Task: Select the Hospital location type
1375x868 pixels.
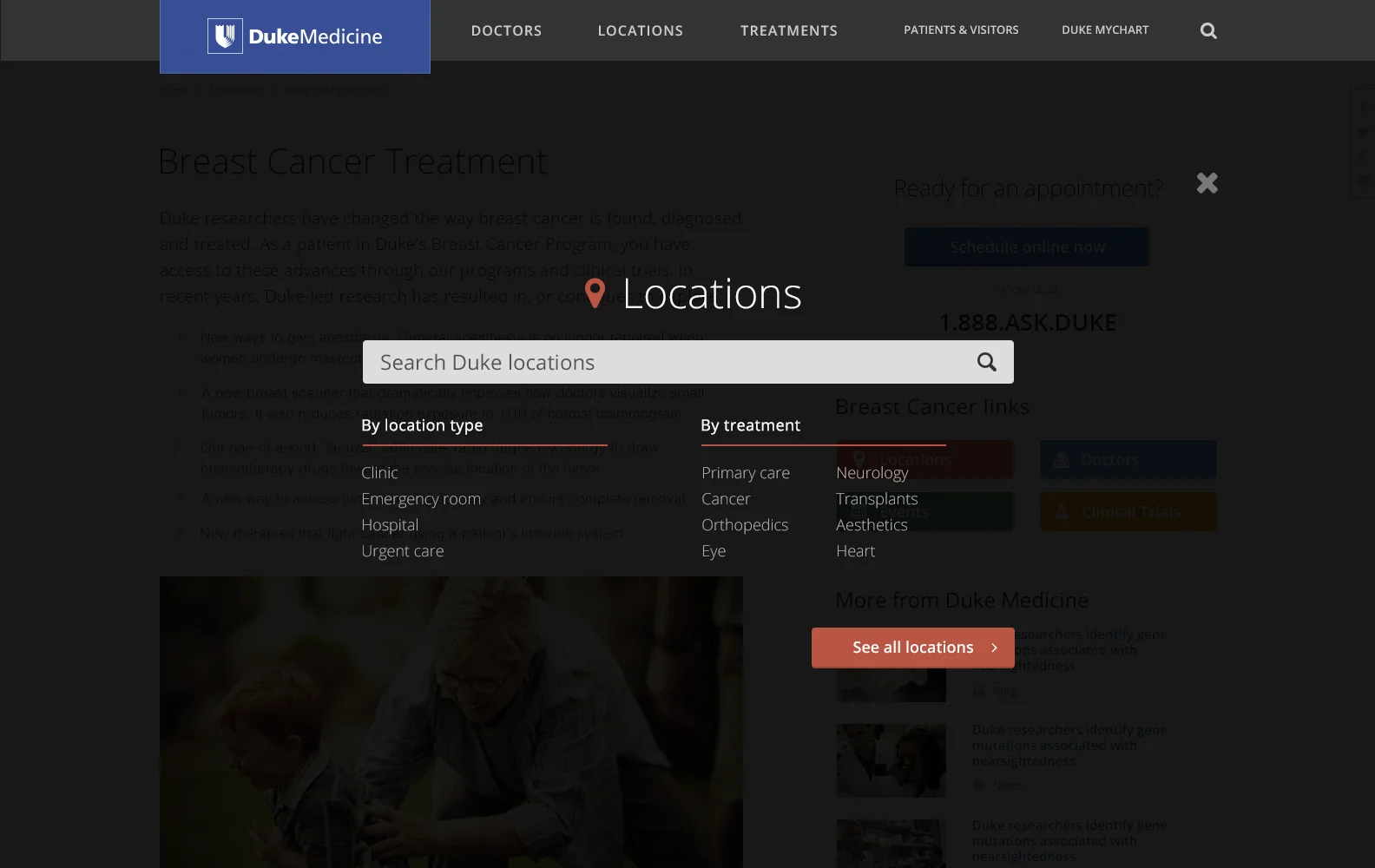Action: [x=390, y=525]
